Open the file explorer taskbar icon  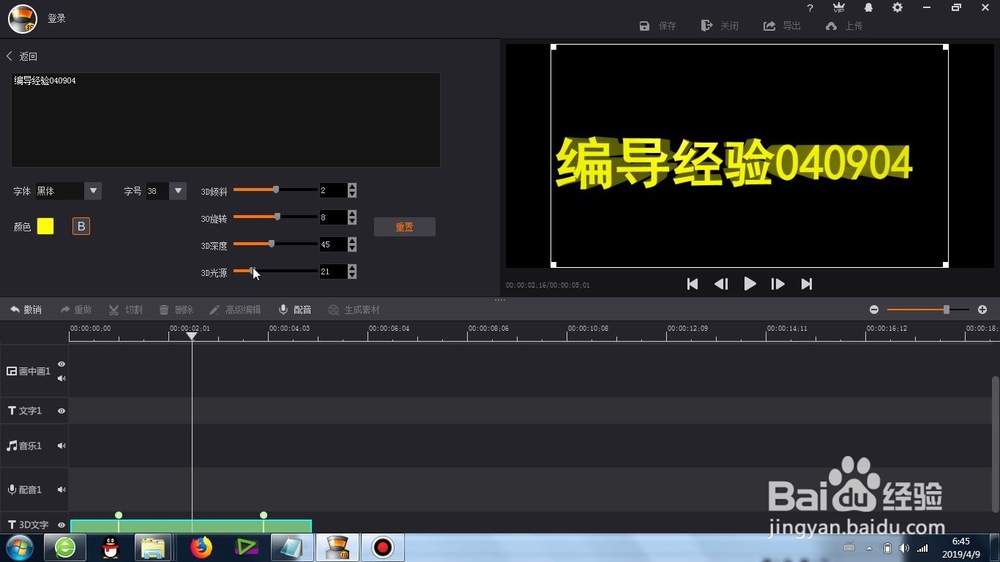tap(153, 548)
